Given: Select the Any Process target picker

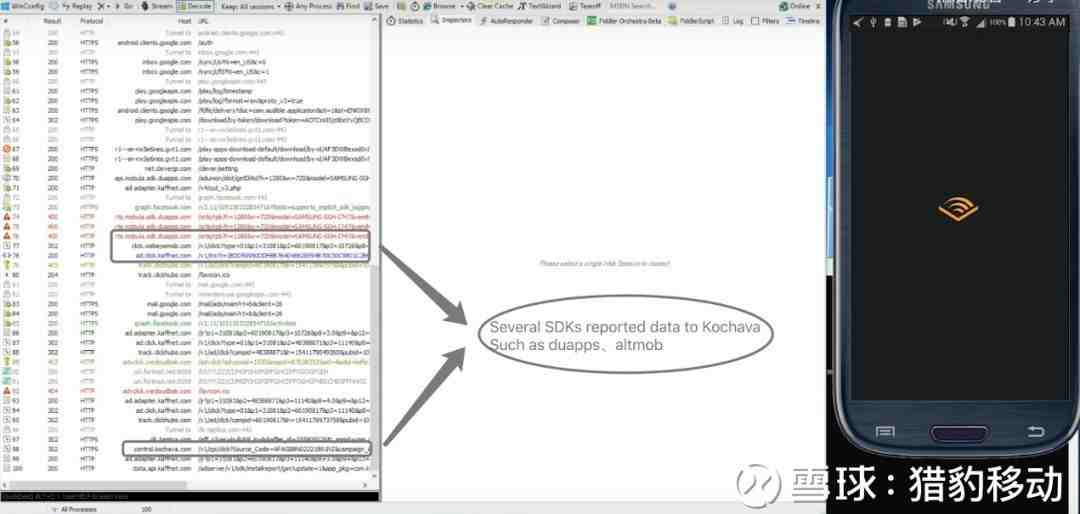Looking at the screenshot, I should point(309,6).
